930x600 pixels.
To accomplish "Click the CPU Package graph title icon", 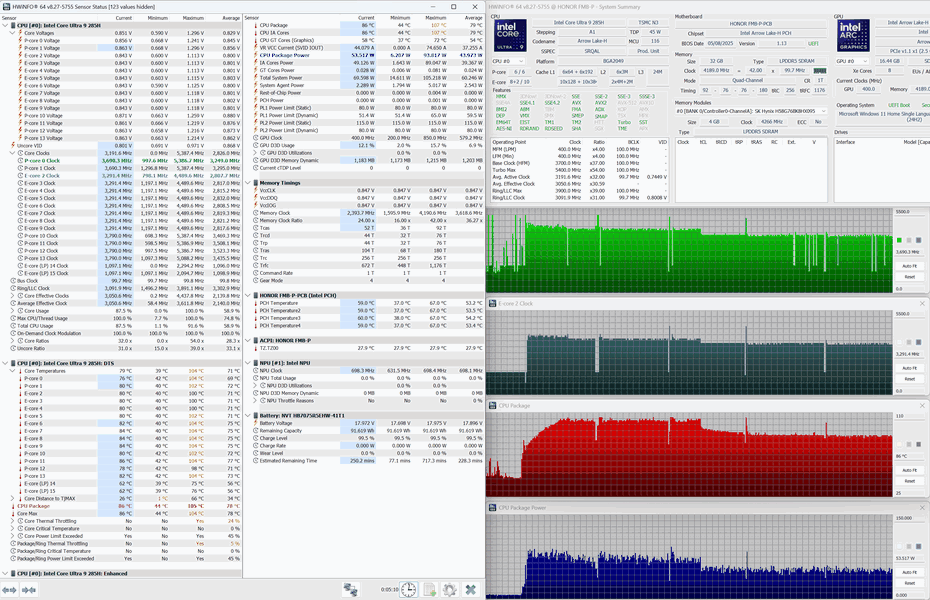I will tap(492, 406).
